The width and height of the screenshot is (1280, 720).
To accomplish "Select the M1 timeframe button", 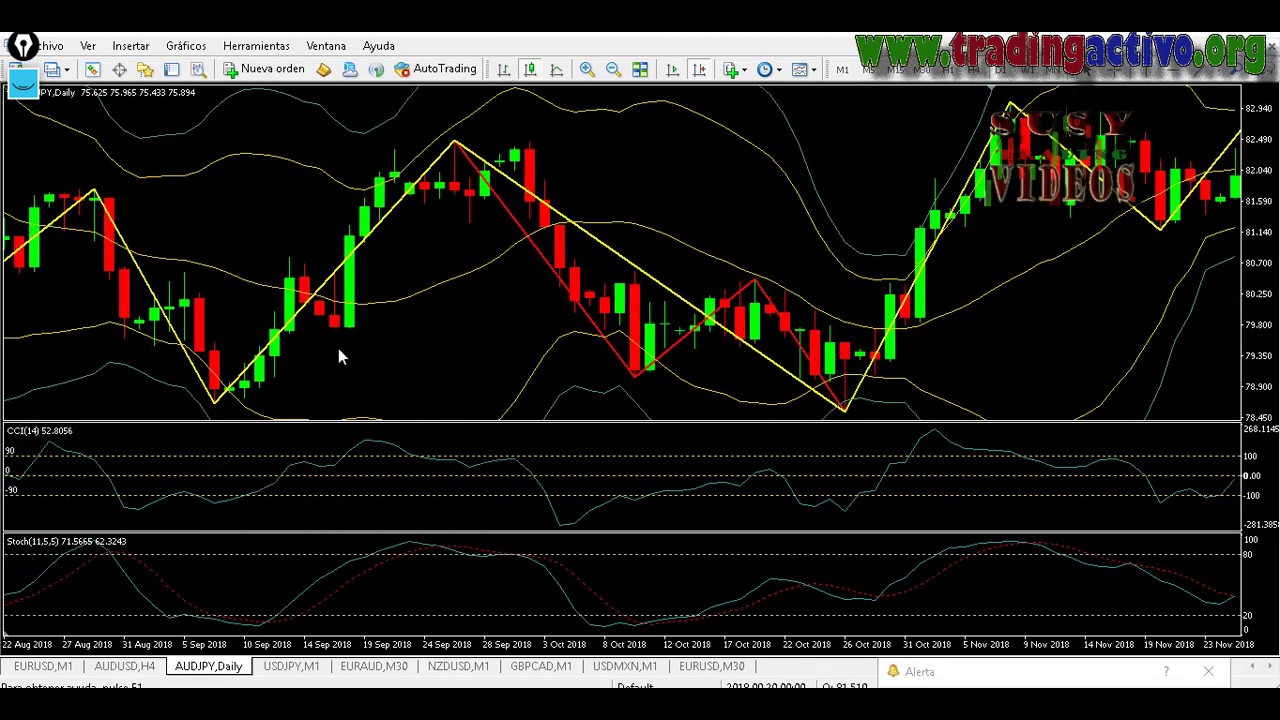I will click(842, 69).
